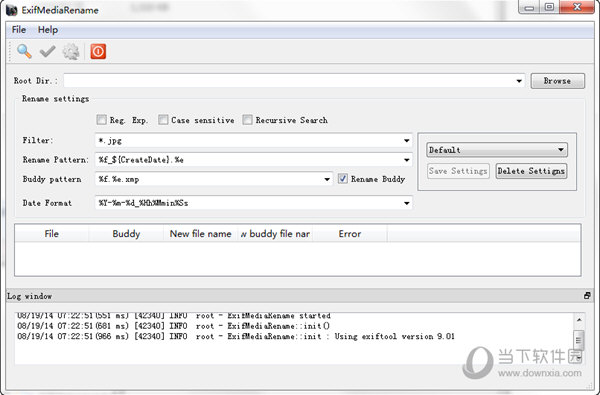The image size is (600, 395).
Task: Open the File menu
Action: 19,30
